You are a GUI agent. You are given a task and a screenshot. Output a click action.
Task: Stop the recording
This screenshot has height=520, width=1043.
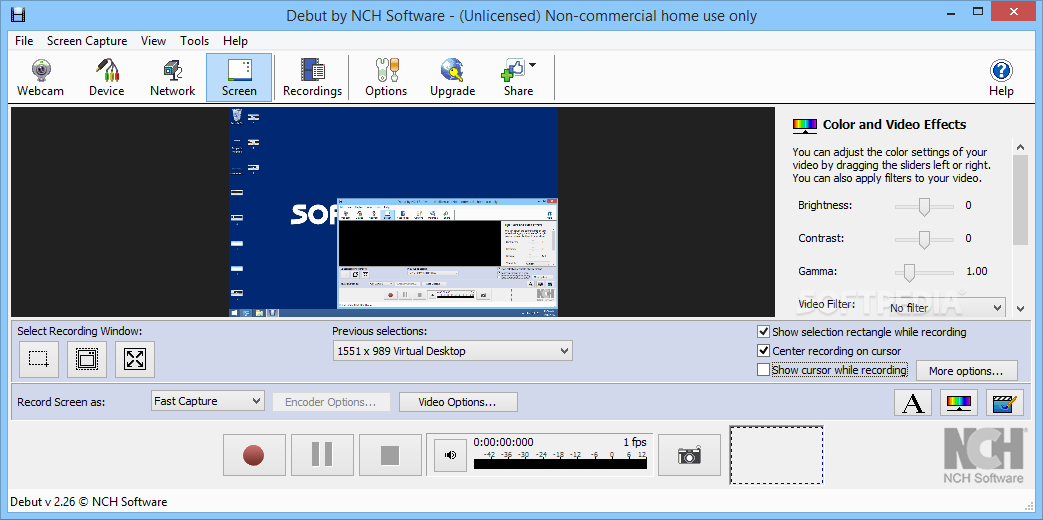click(x=390, y=455)
